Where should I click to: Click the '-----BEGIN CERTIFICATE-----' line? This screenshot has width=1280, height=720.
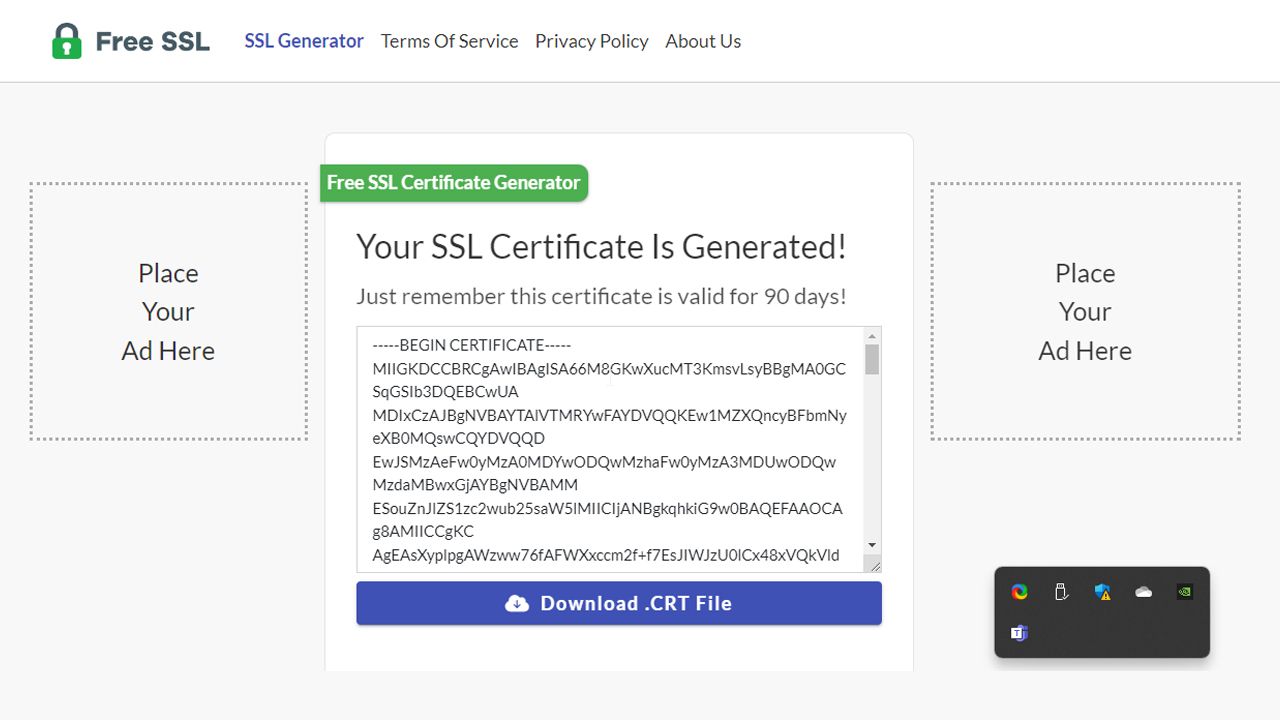pos(471,345)
